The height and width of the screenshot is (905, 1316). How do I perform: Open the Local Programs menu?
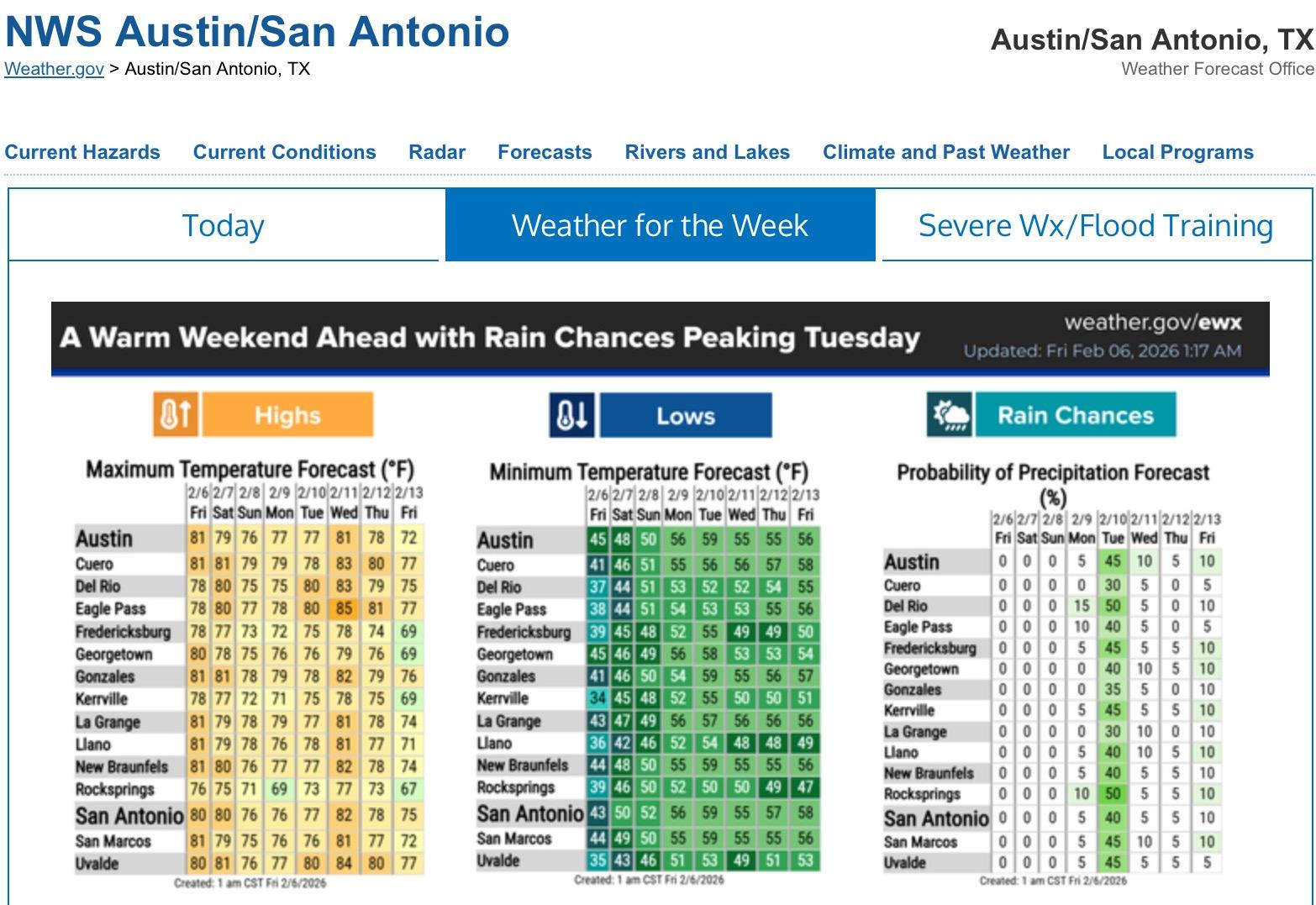pos(1177,152)
